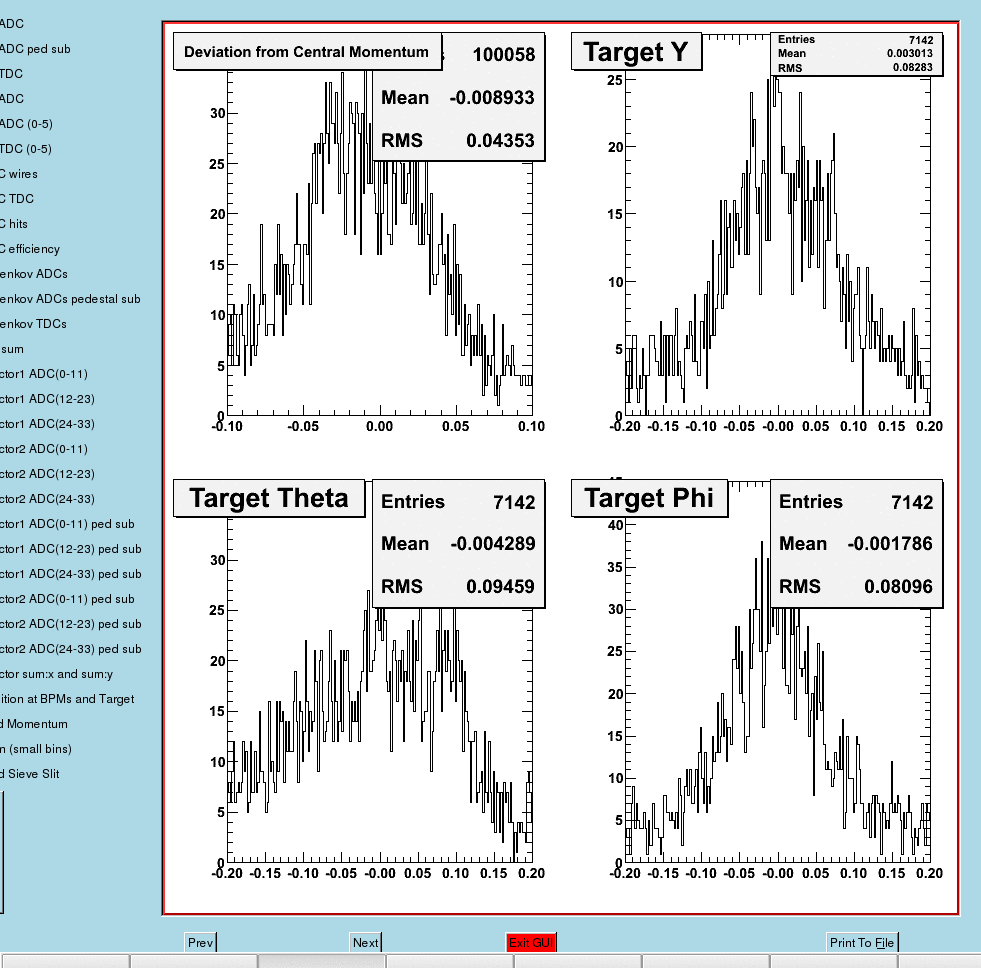Select 'ctor1 ADC(12-23) ped sub' entry
Image resolution: width=981 pixels, height=968 pixels.
click(x=71, y=549)
